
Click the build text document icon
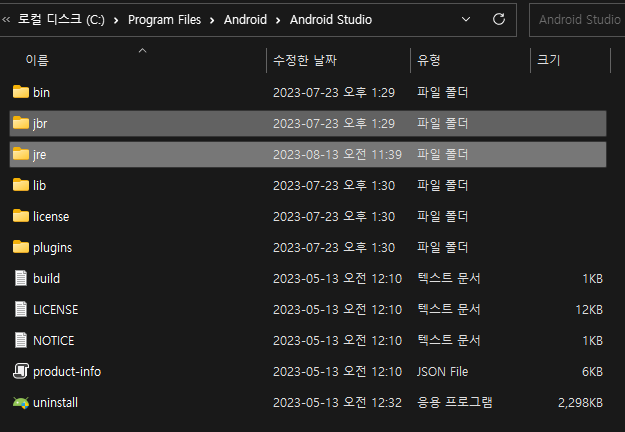[21, 278]
